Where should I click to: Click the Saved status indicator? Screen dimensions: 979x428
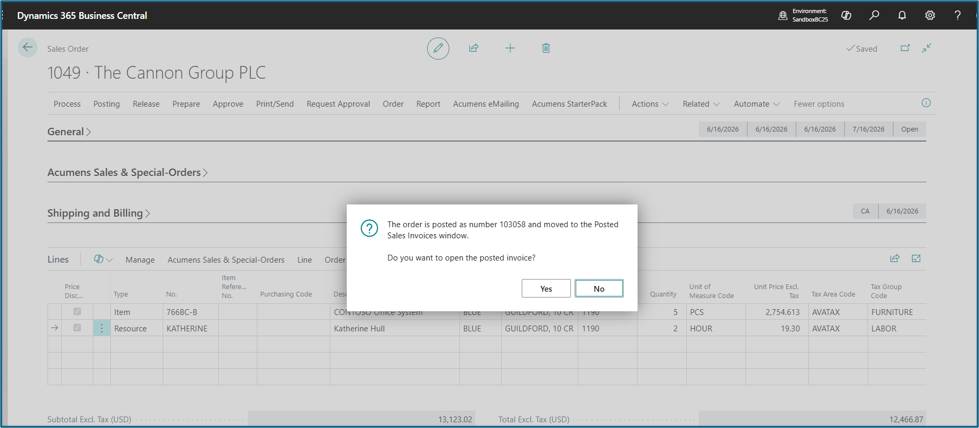862,49
